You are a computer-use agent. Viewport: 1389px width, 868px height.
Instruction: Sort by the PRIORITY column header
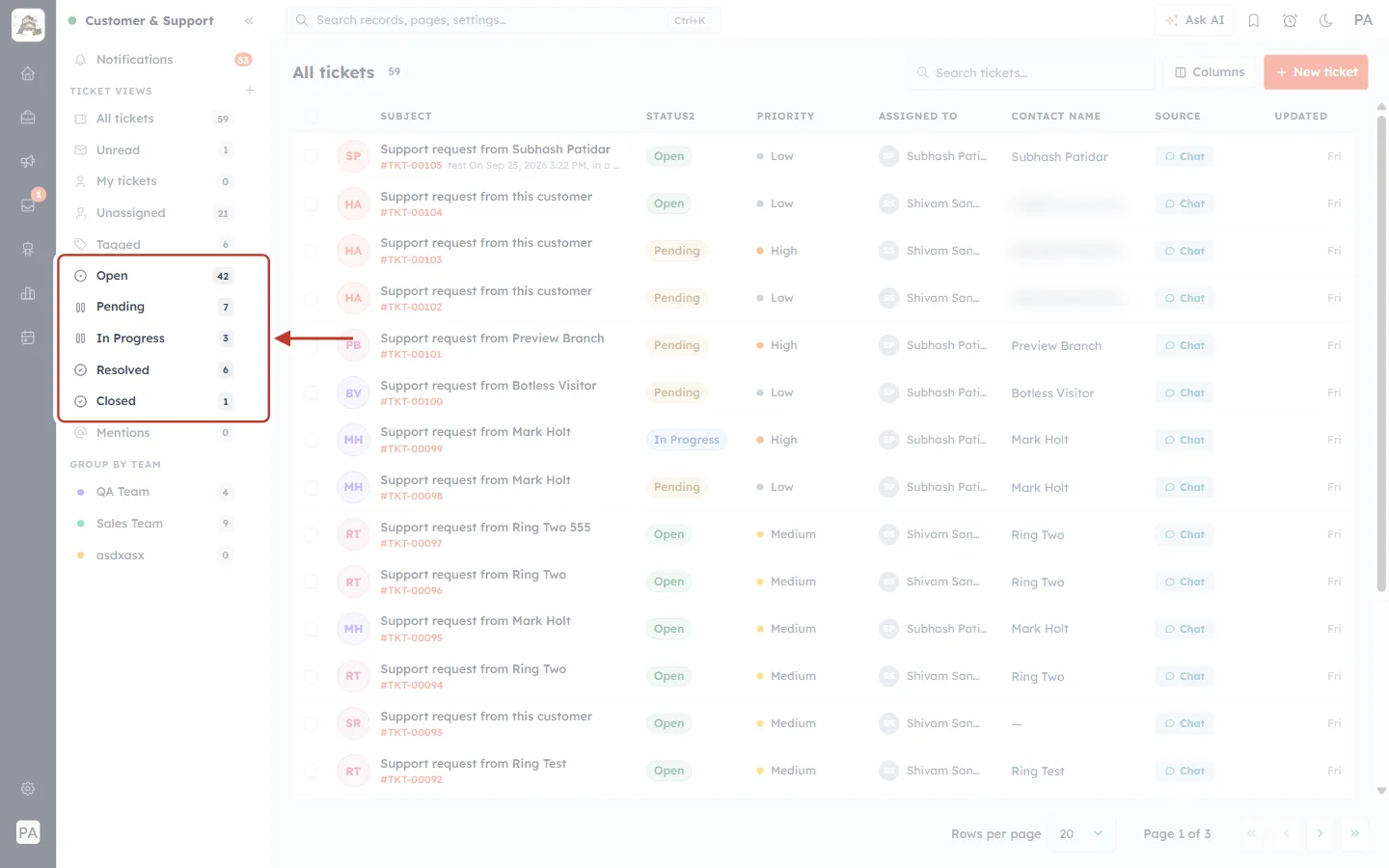[x=785, y=116]
